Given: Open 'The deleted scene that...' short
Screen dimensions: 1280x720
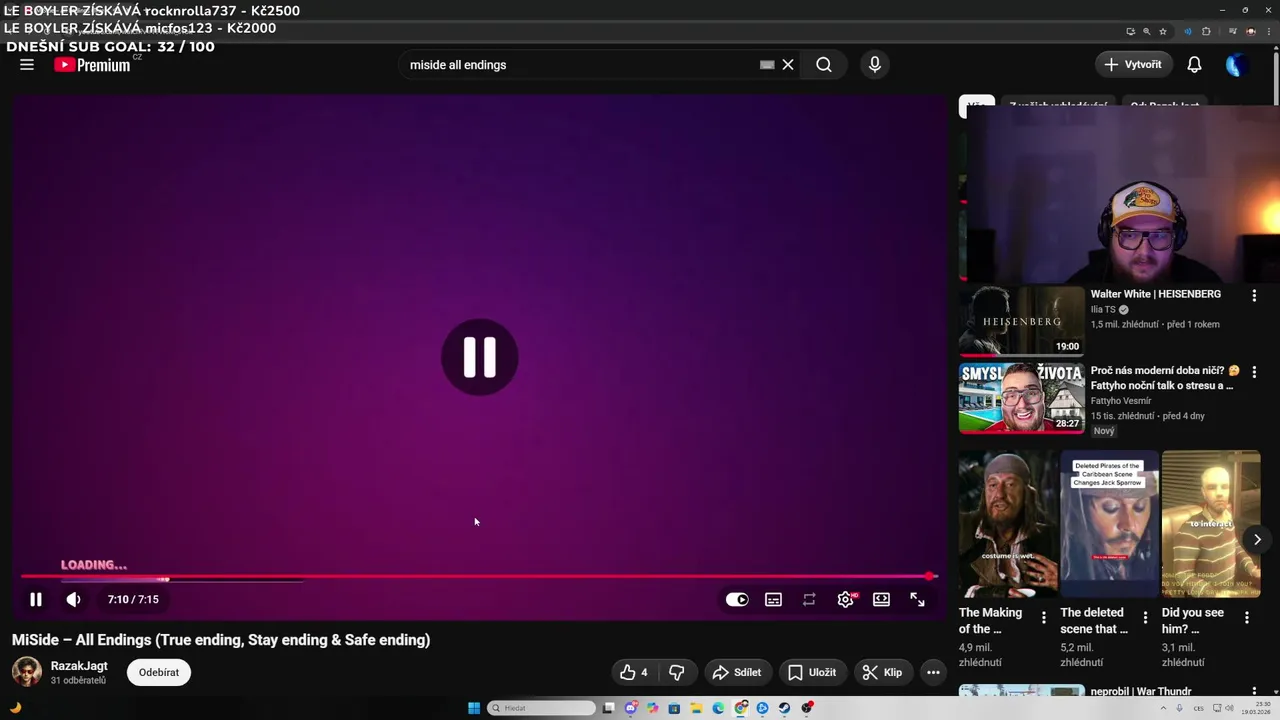Looking at the screenshot, I should click(x=1109, y=523).
